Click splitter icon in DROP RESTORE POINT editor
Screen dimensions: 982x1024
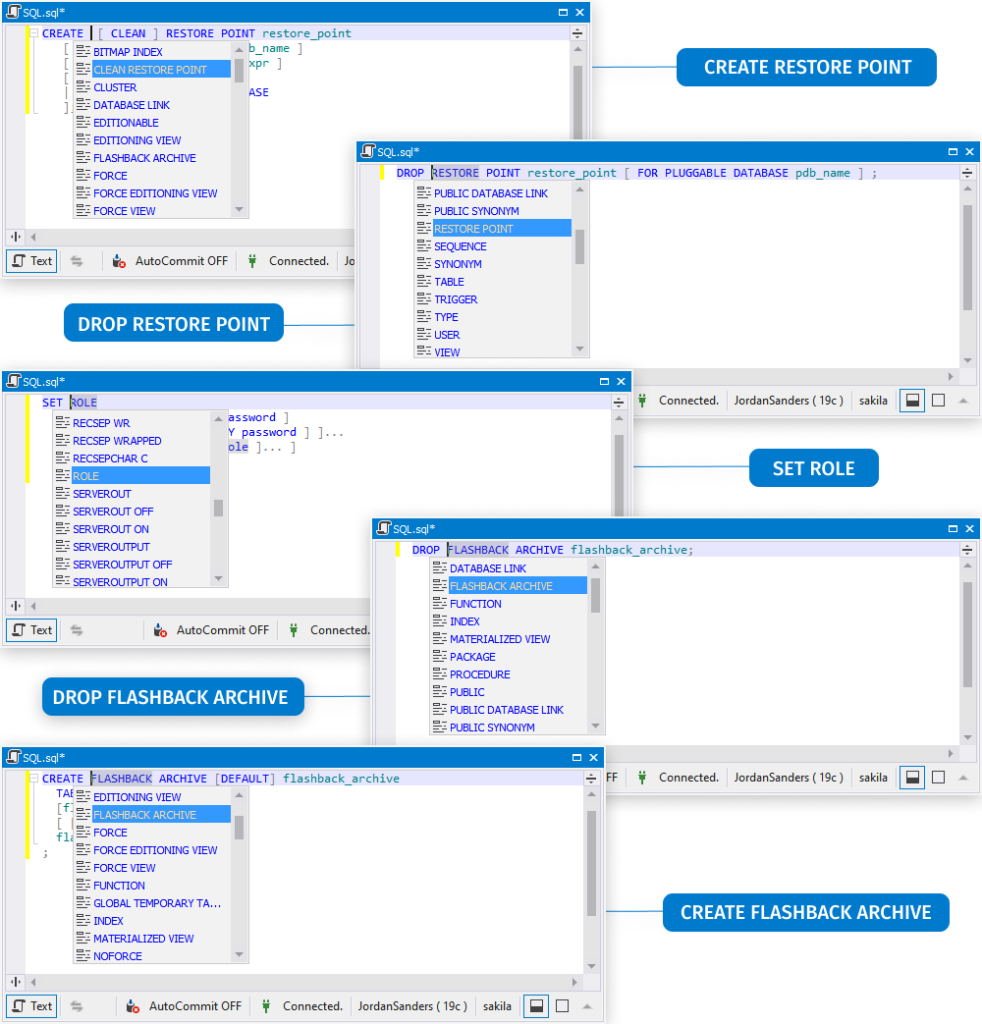point(967,172)
